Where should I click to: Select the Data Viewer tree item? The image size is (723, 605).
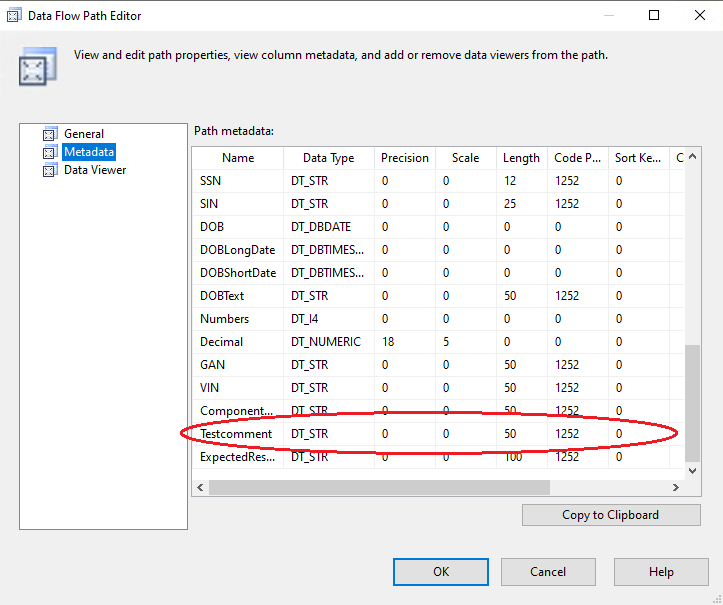coord(95,170)
